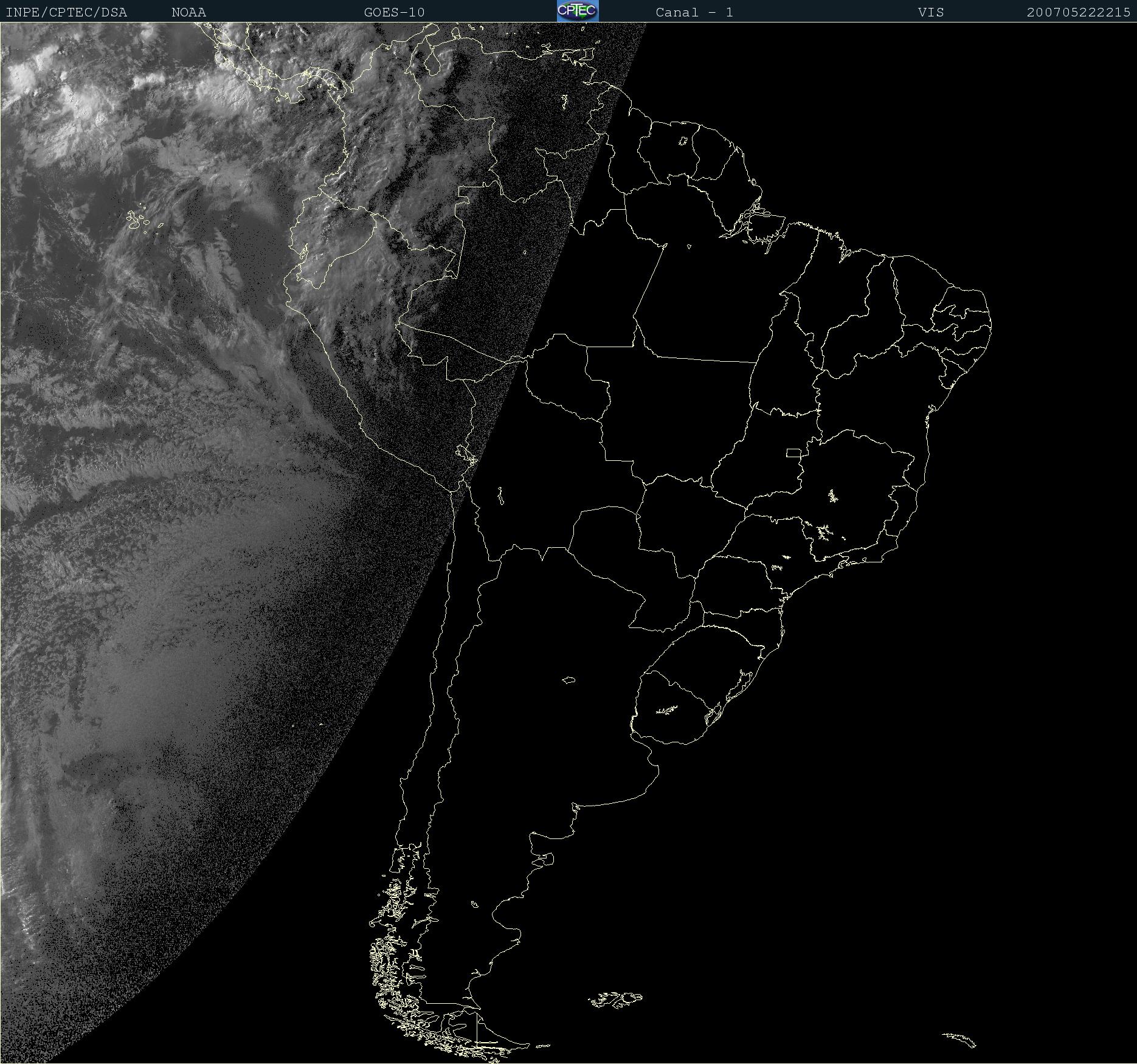This screenshot has width=1137, height=1064.
Task: Select the 'Canal - 1' channel label
Action: [x=694, y=13]
